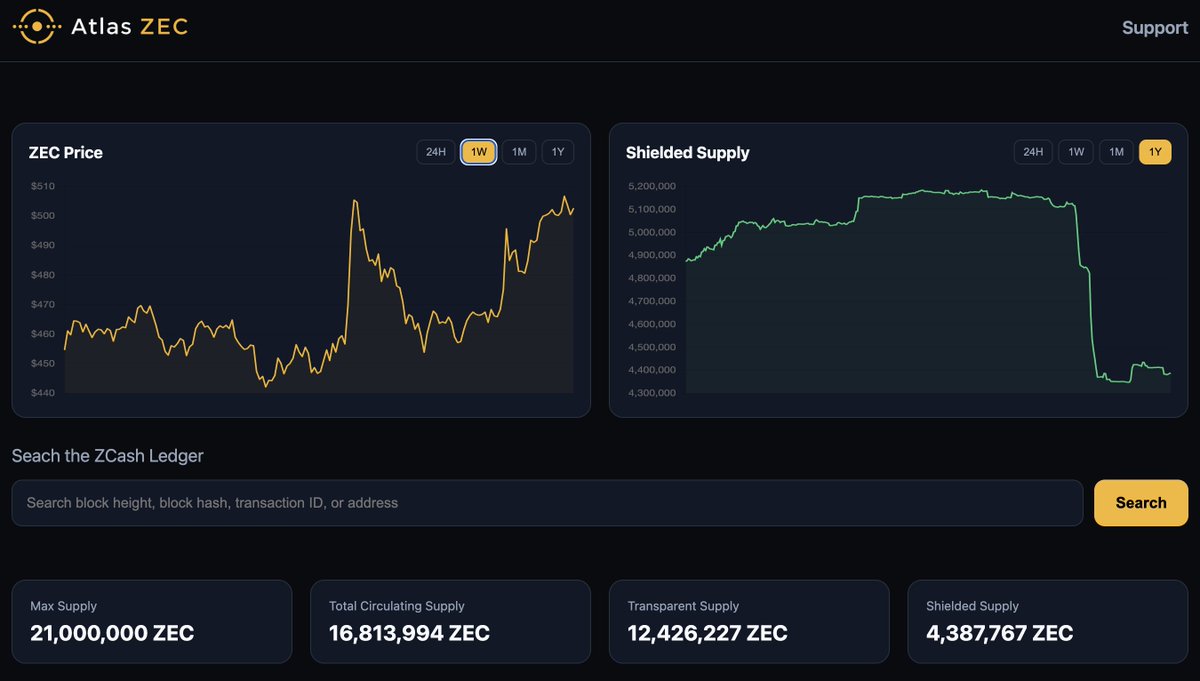Viewport: 1200px width, 681px height.
Task: Click the Atlas ZEC logo icon
Action: pyautogui.click(x=37, y=27)
